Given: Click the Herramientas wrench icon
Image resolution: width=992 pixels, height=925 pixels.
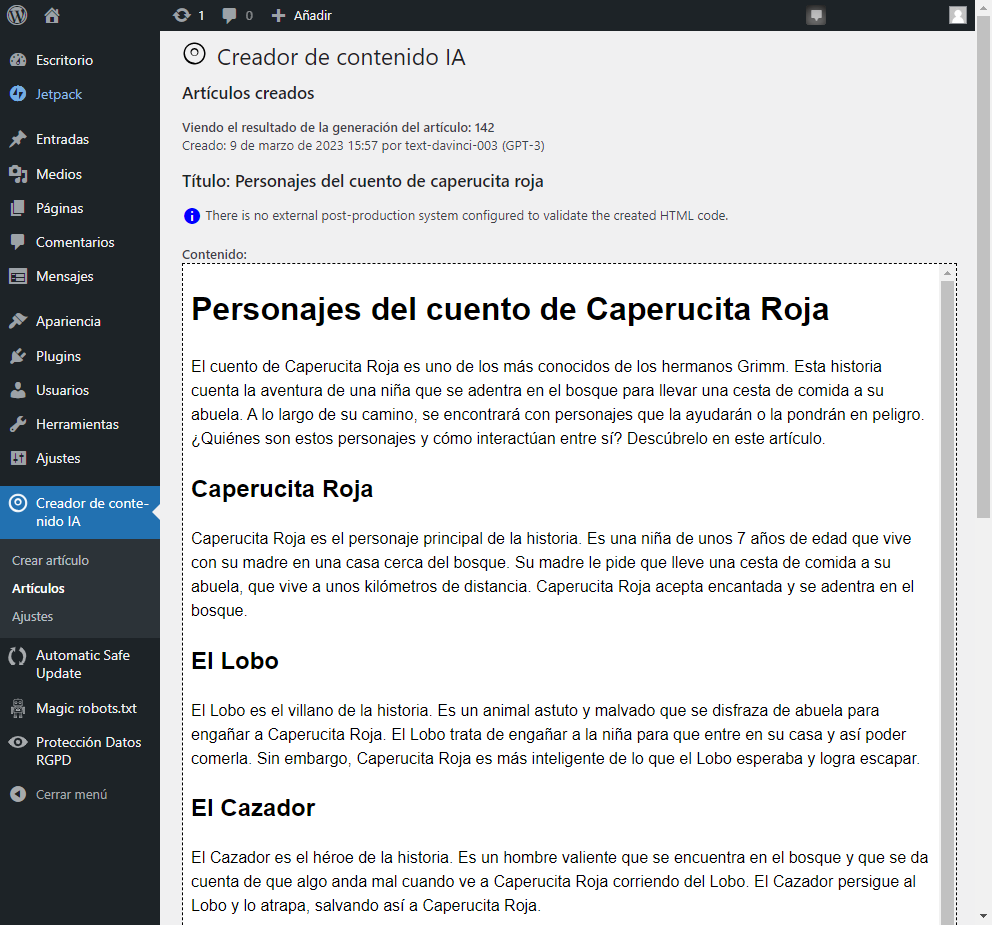Looking at the screenshot, I should [18, 424].
